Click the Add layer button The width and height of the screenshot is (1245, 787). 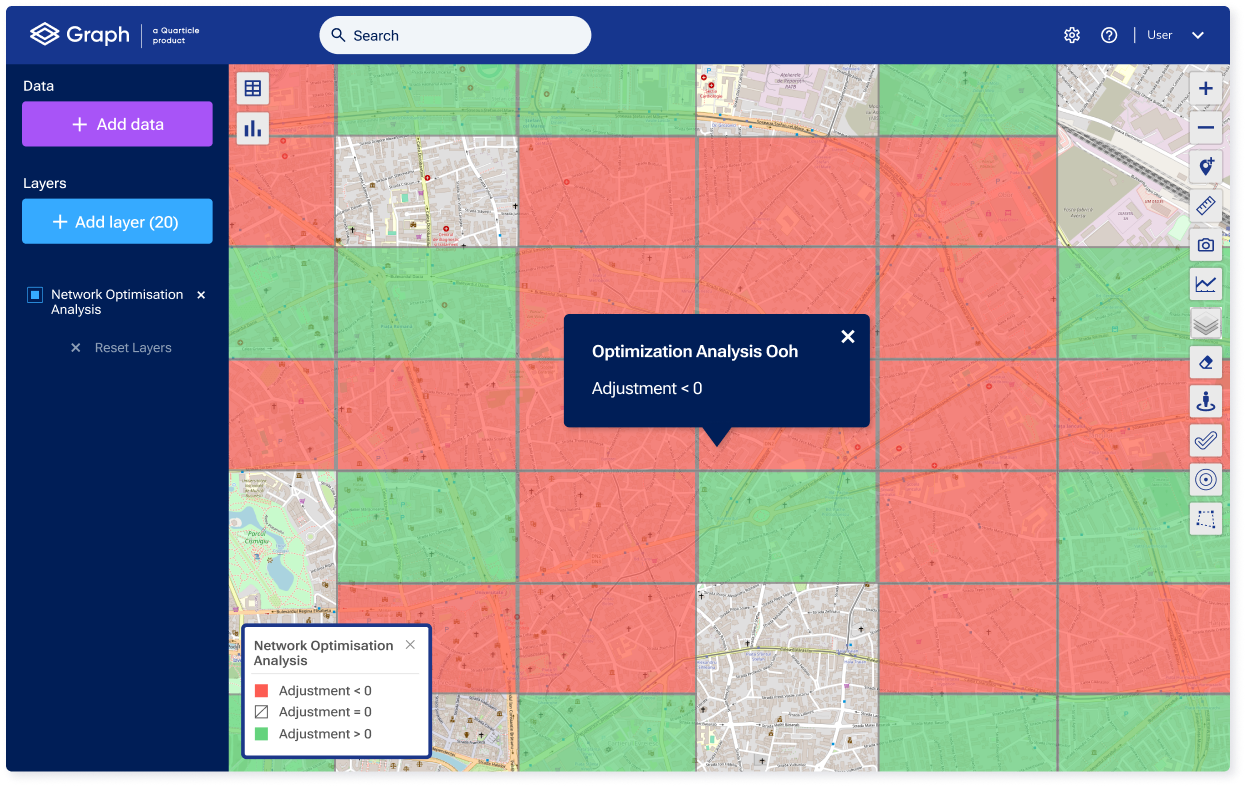pos(117,221)
